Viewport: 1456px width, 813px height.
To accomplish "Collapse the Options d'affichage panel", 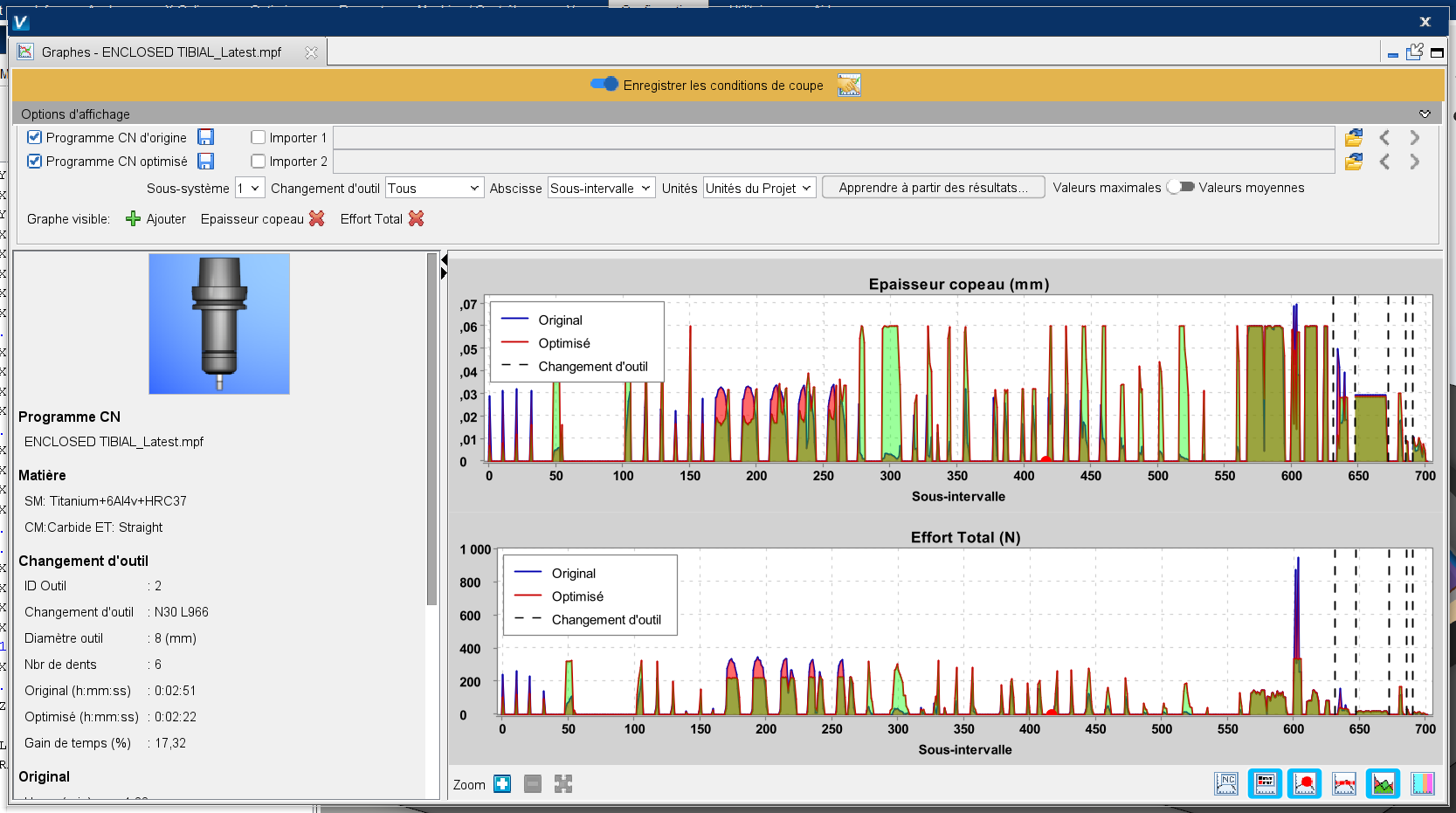I will [x=1425, y=114].
